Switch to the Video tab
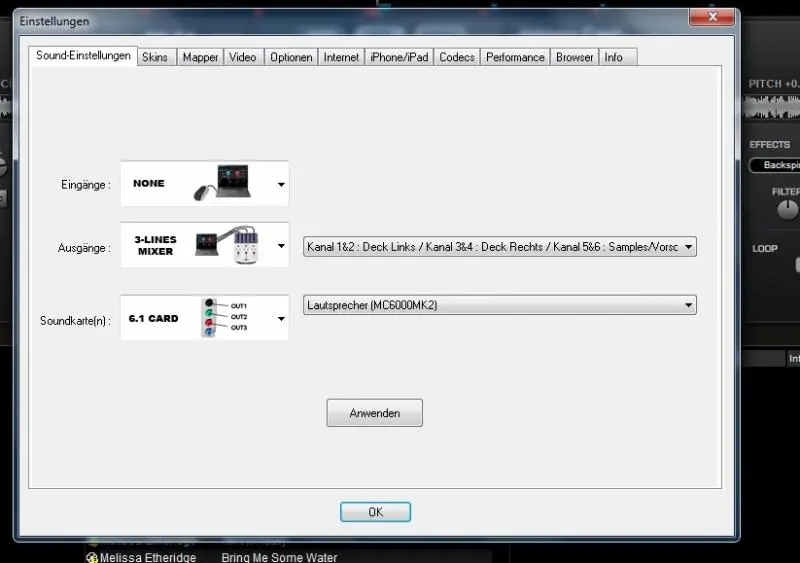Viewport: 800px width, 563px height. 242,57
